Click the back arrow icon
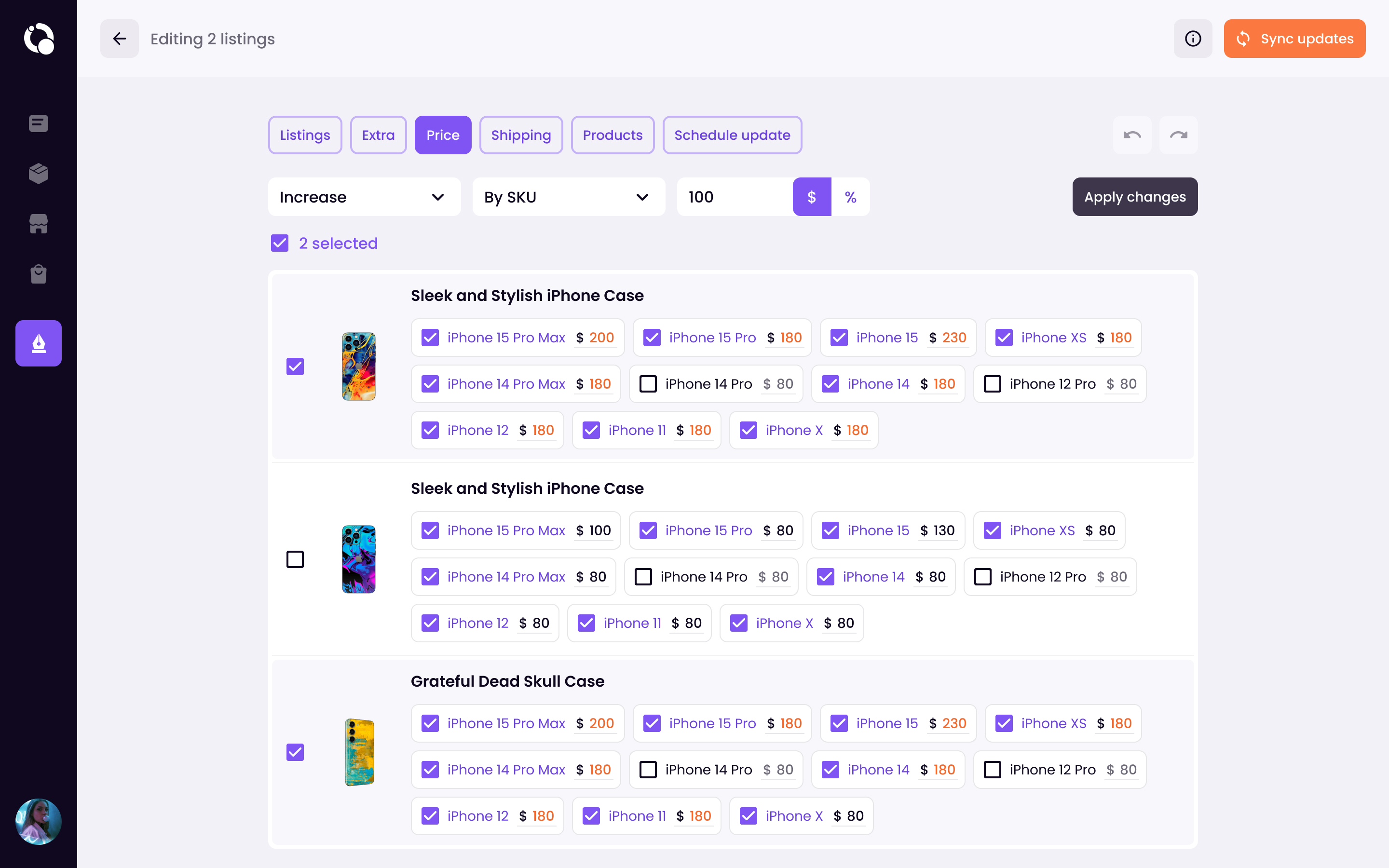This screenshot has height=868, width=1389. click(120, 39)
